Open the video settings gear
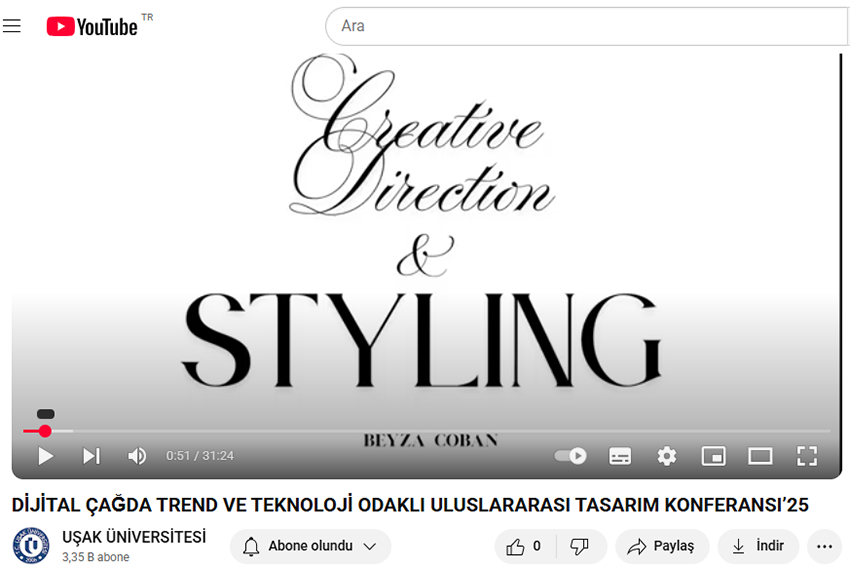Image resolution: width=850 pixels, height=568 pixels. pos(667,456)
